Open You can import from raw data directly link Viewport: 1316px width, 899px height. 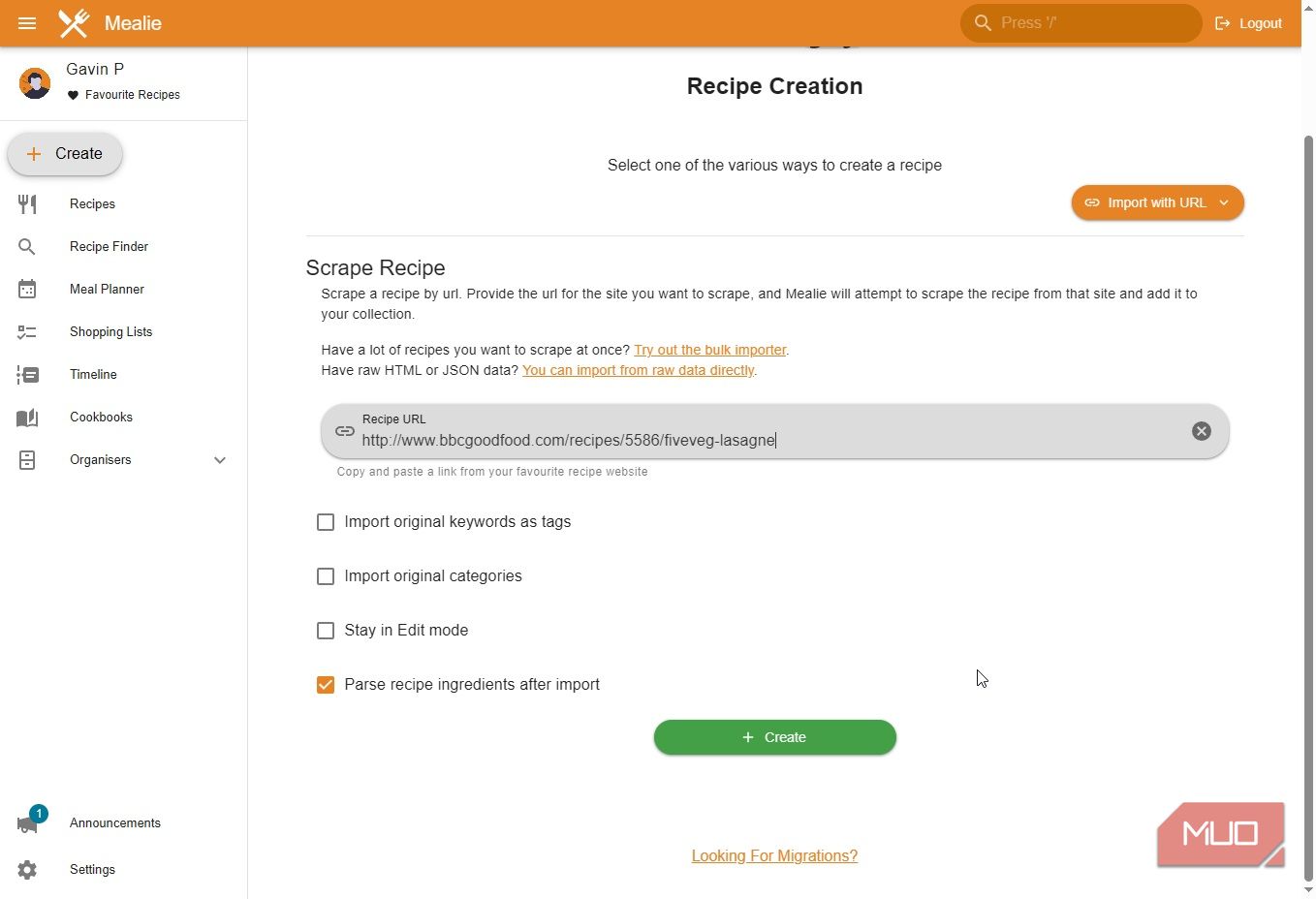638,370
